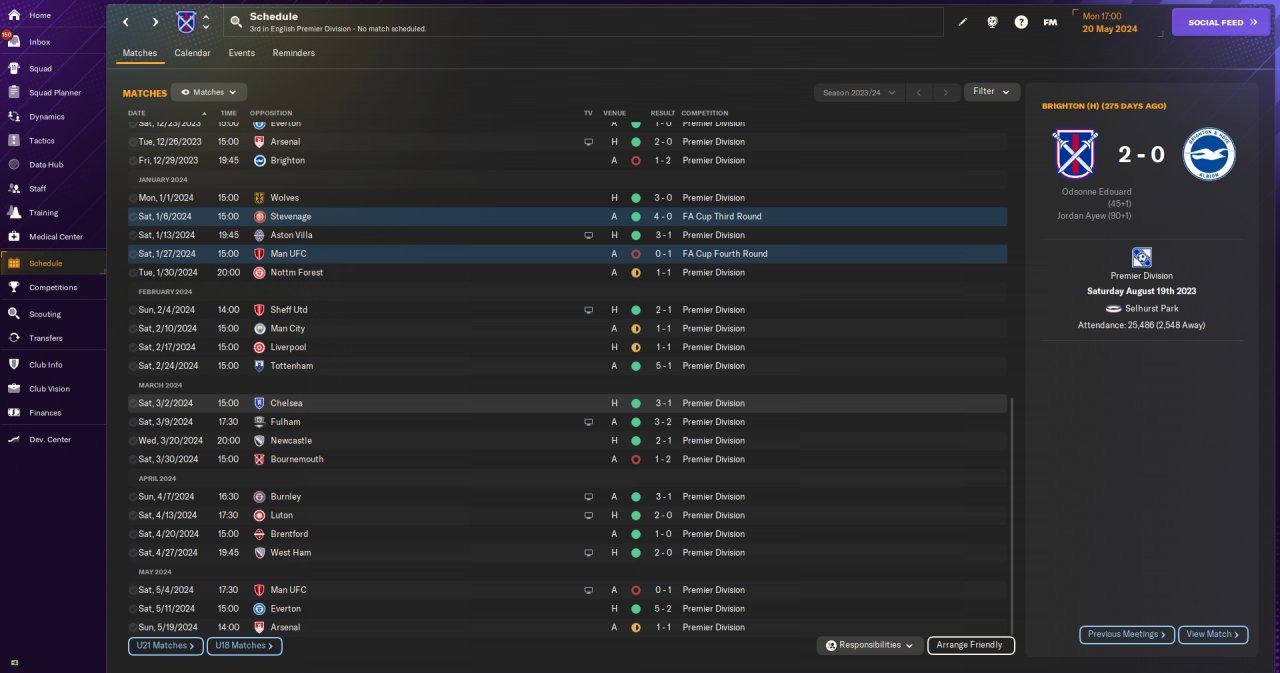This screenshot has width=1280, height=673.
Task: Toggle reminder circle for West Ham match
Action: (133, 552)
